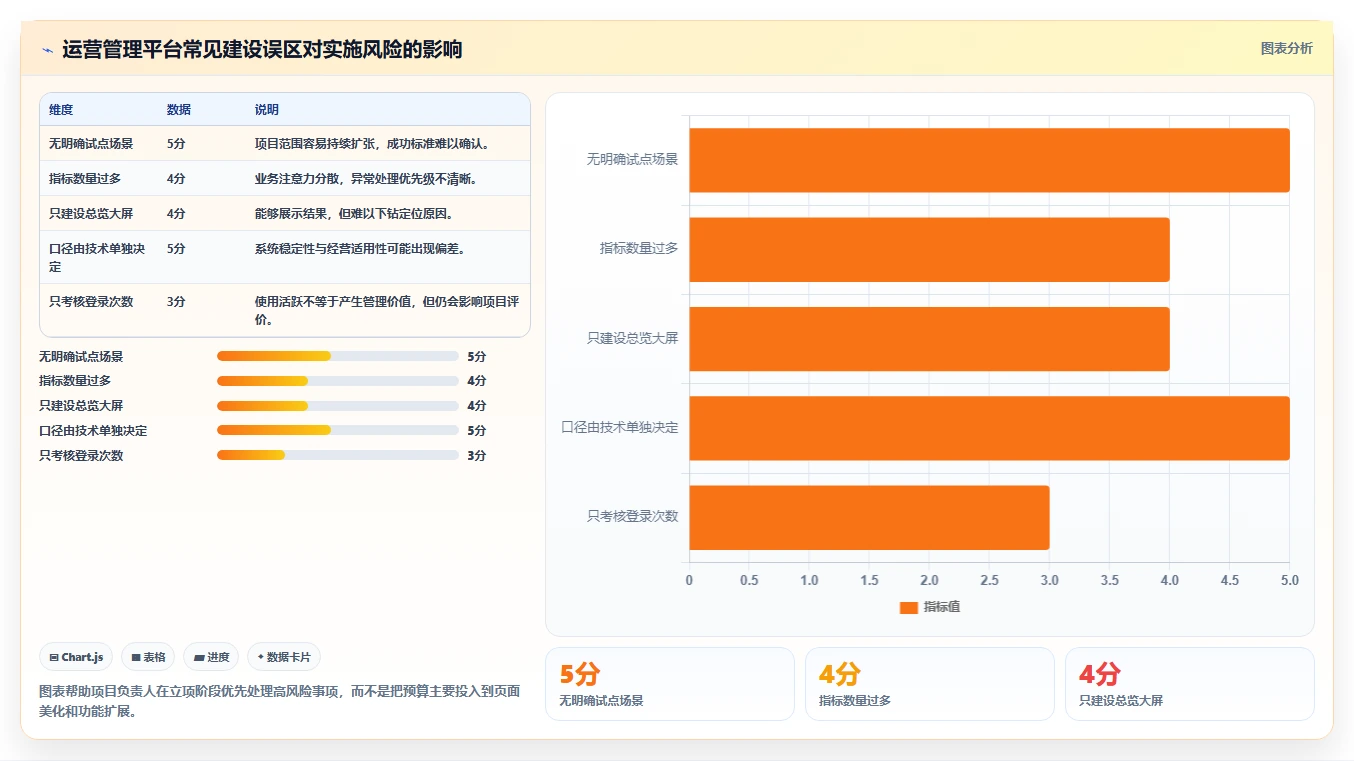Click the 只建设总览大屏 progress bar
The image size is (1354, 761).
click(337, 406)
